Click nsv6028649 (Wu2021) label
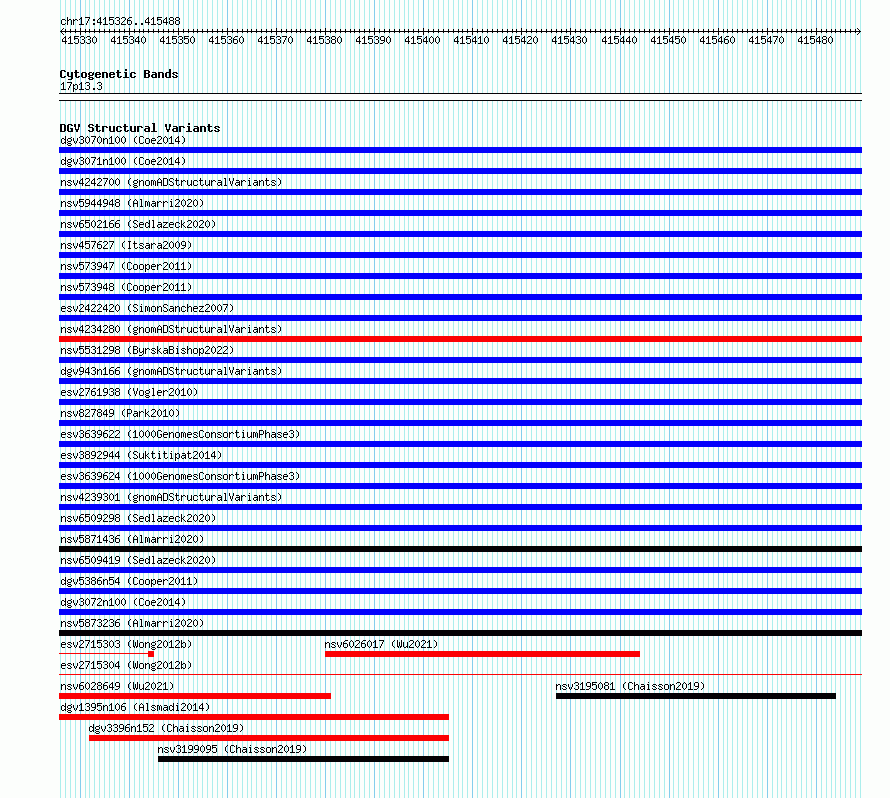The image size is (890, 798). 117,686
